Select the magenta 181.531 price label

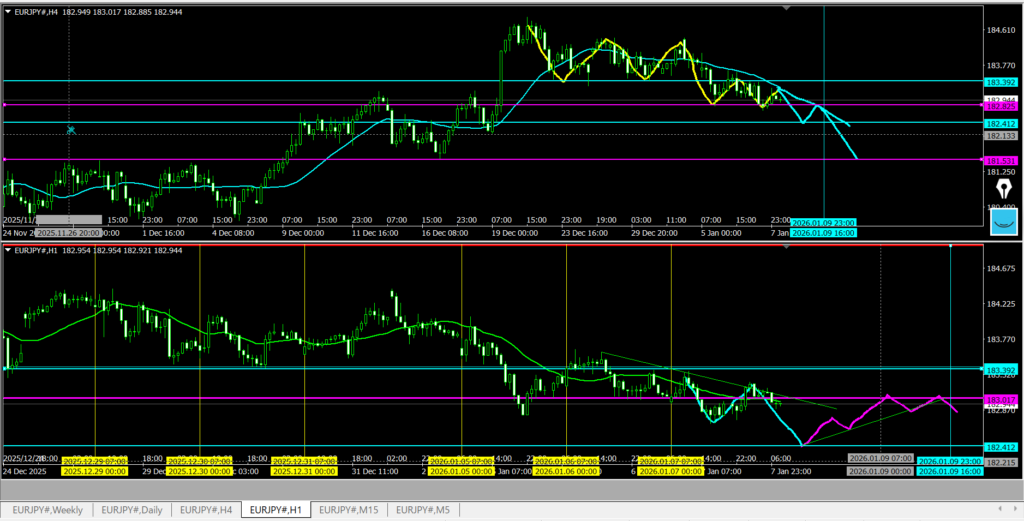[x=1002, y=160]
